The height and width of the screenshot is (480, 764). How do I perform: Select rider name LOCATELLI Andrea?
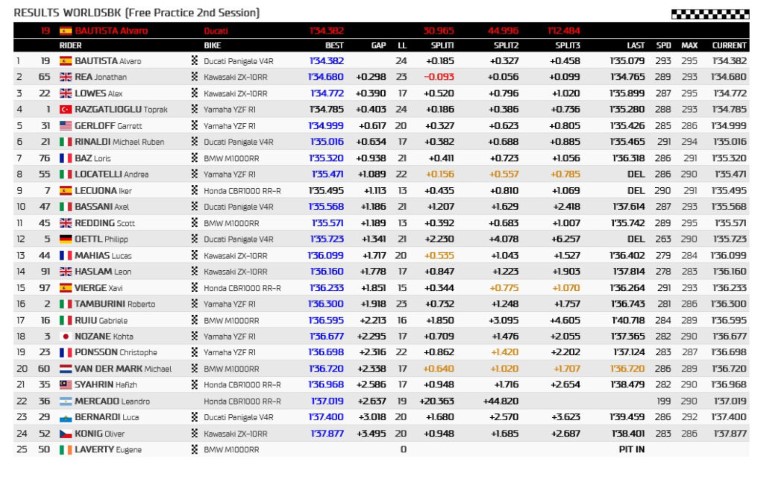[112, 174]
